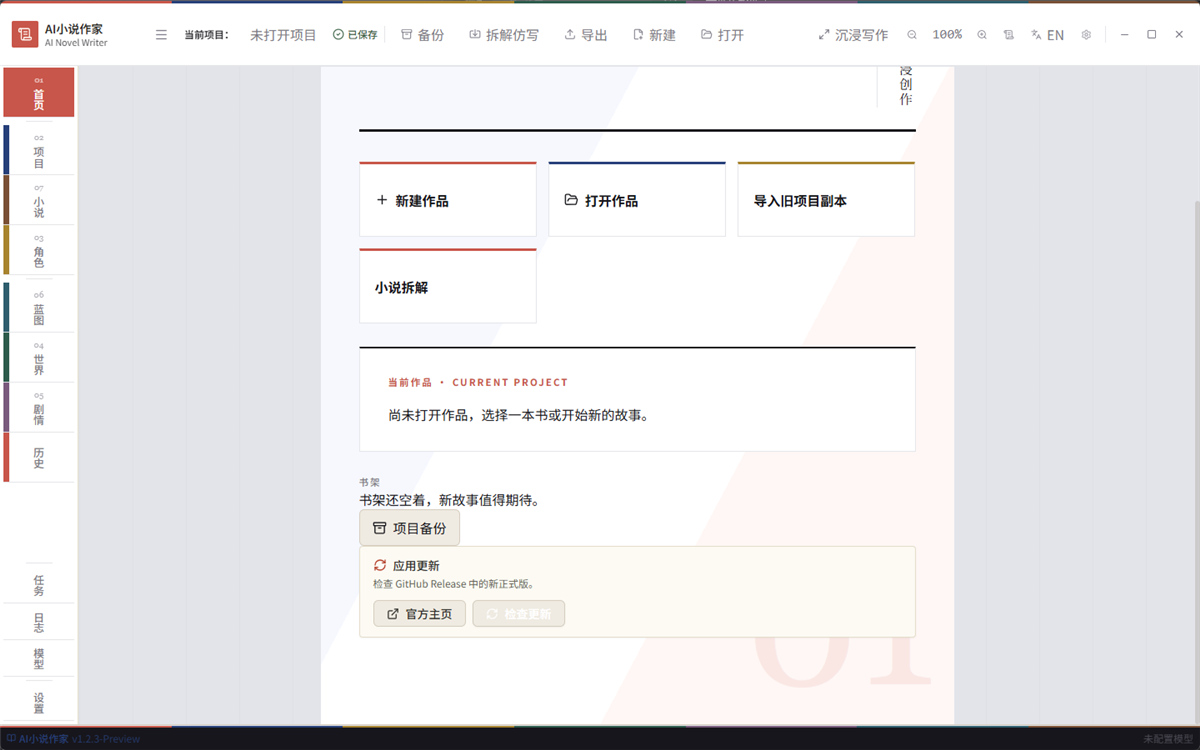
Task: Go to the 项目 sidebar tab
Action: pyautogui.click(x=39, y=150)
